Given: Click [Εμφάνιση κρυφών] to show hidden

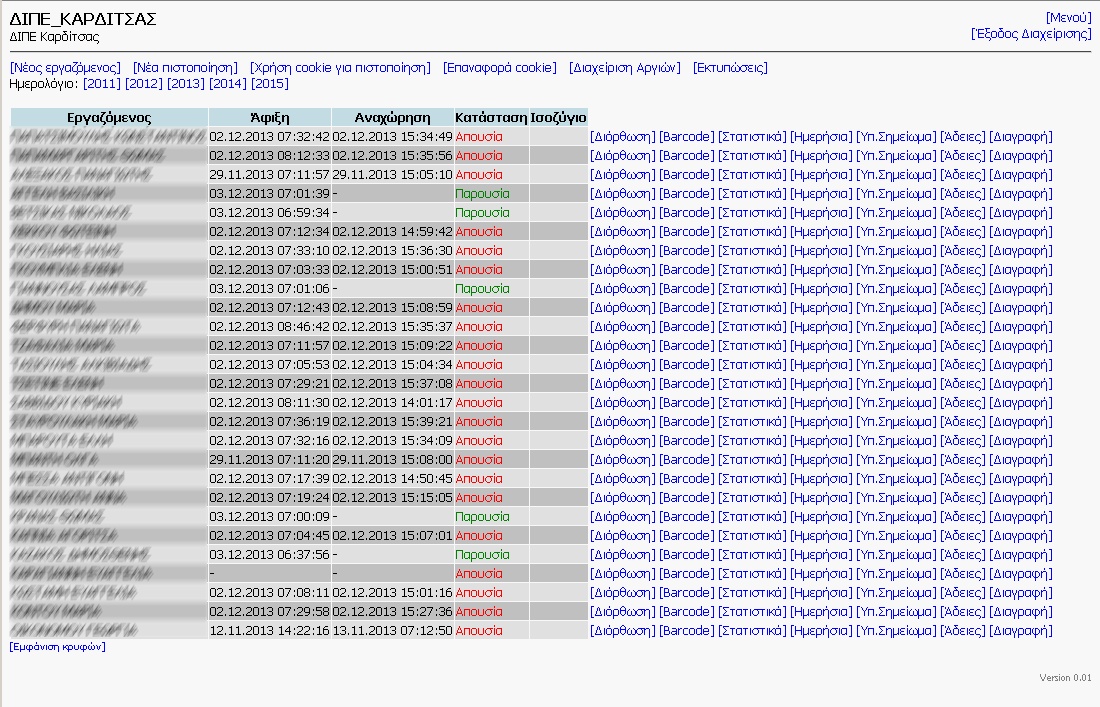Looking at the screenshot, I should pos(57,647).
